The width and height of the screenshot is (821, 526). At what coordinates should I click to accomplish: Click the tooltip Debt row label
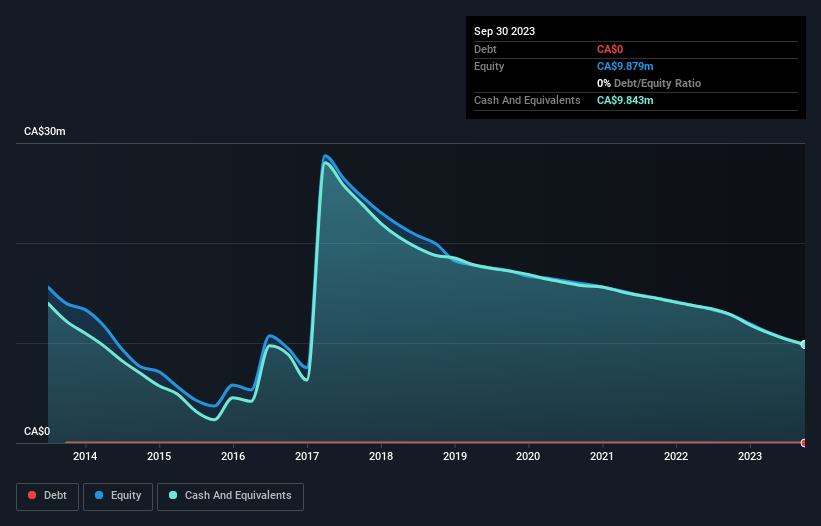(485, 49)
